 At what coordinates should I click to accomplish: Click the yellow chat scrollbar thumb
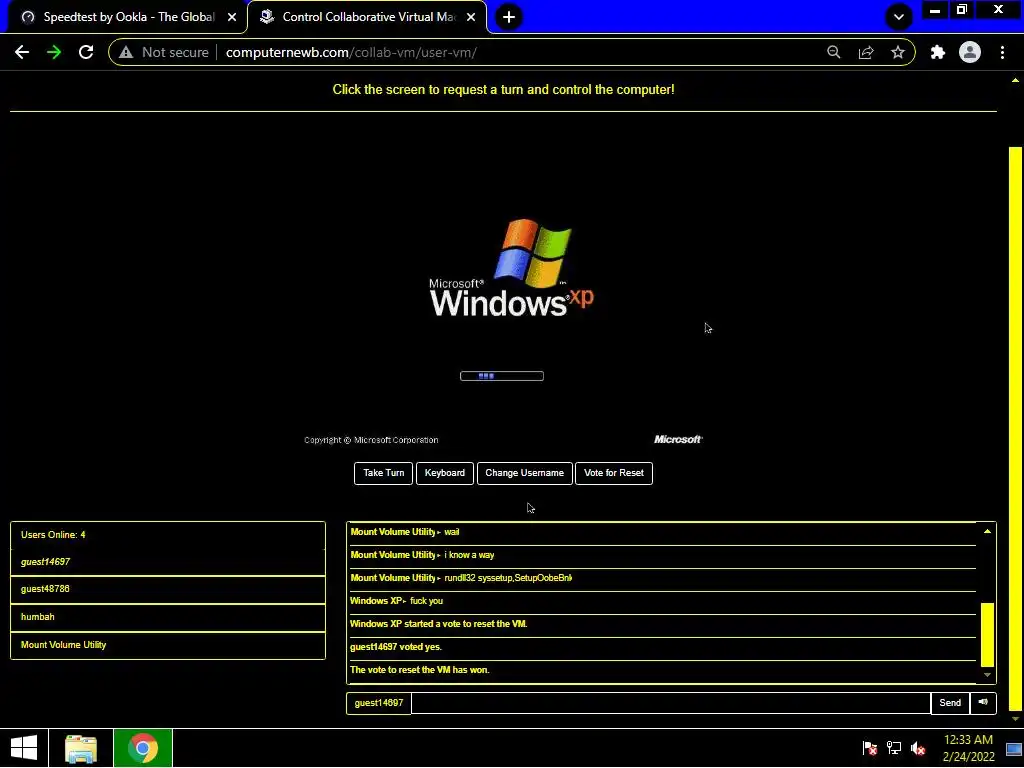pos(987,634)
